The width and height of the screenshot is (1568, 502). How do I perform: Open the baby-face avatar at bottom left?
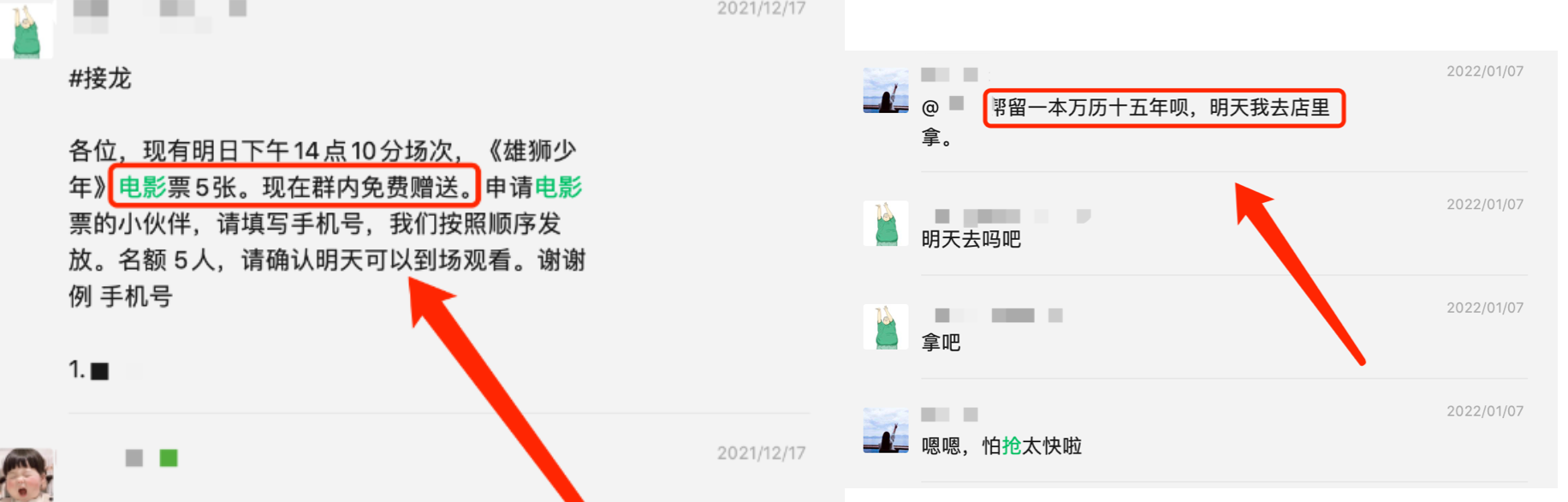coord(27,475)
